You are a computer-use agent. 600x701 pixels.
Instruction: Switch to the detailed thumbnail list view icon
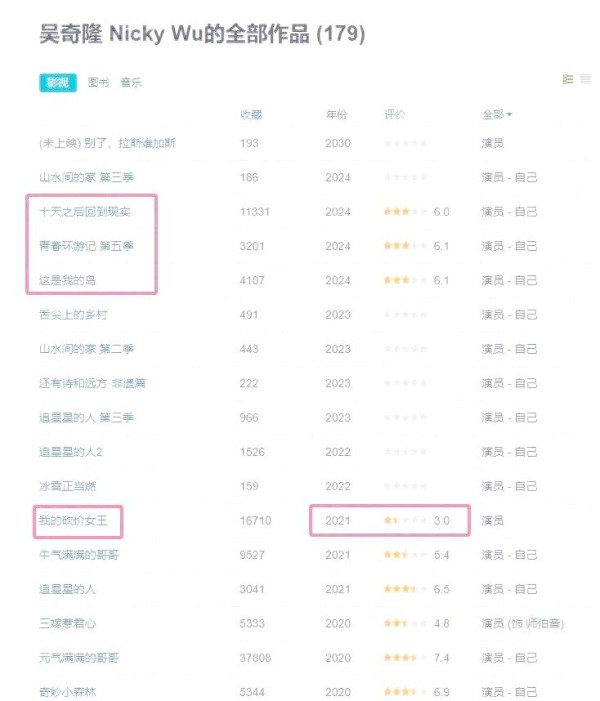point(568,79)
